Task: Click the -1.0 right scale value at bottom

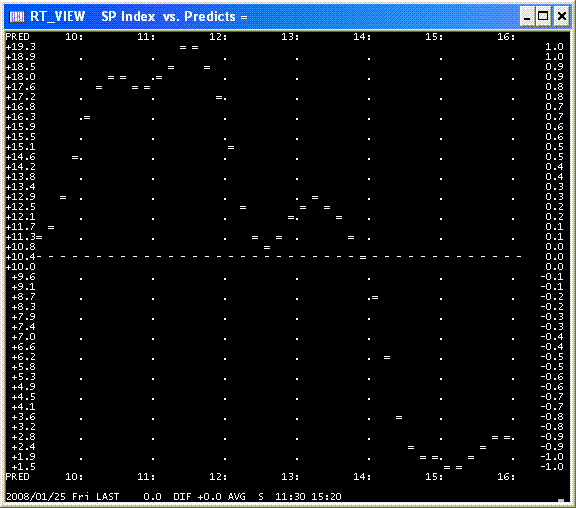Action: [x=552, y=467]
